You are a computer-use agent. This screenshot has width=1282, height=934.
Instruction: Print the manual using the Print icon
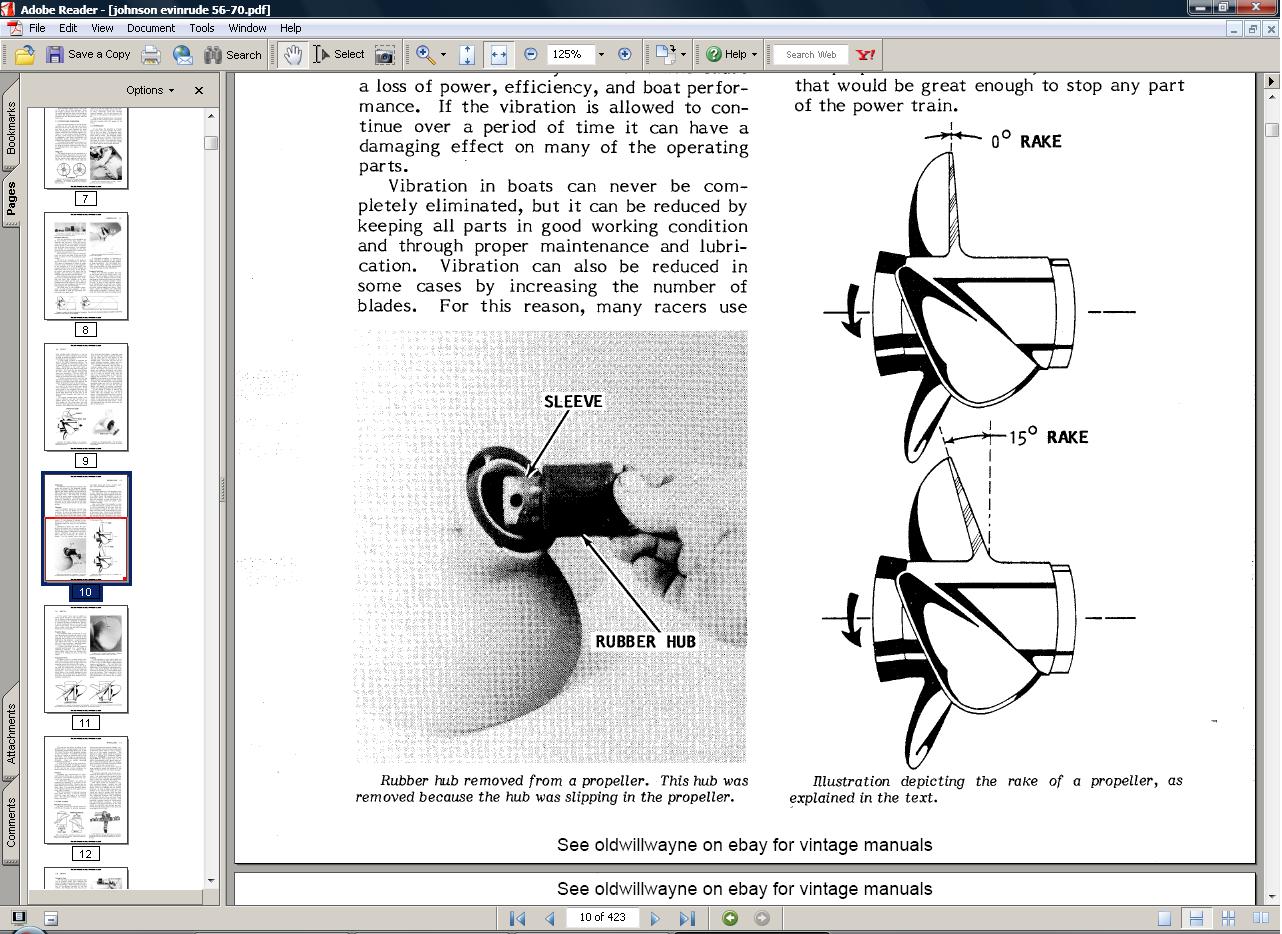pyautogui.click(x=151, y=54)
